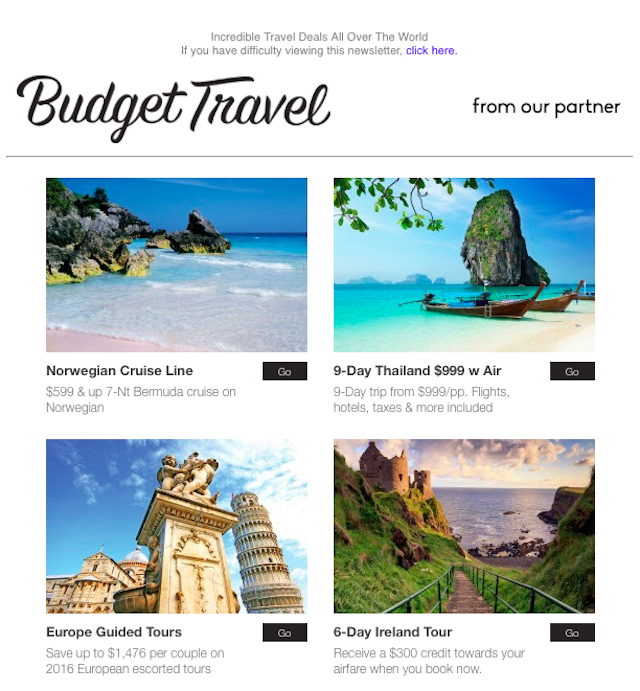Screen dimensions: 640x691
Task: Select the Europe Guided Tours heading
Action: [x=114, y=632]
